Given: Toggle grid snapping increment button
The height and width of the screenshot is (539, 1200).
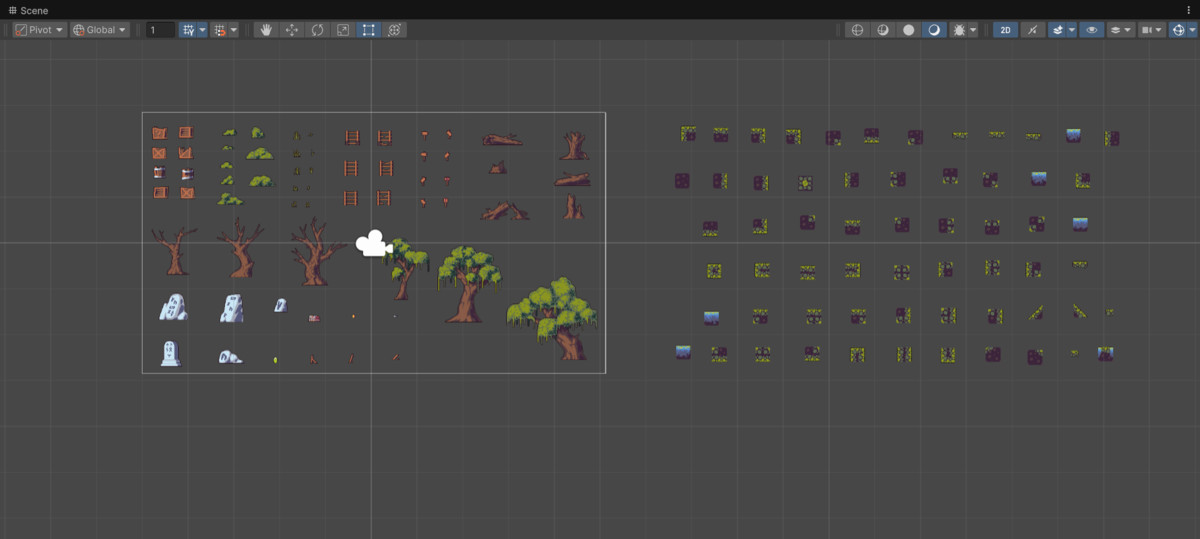Looking at the screenshot, I should [219, 30].
